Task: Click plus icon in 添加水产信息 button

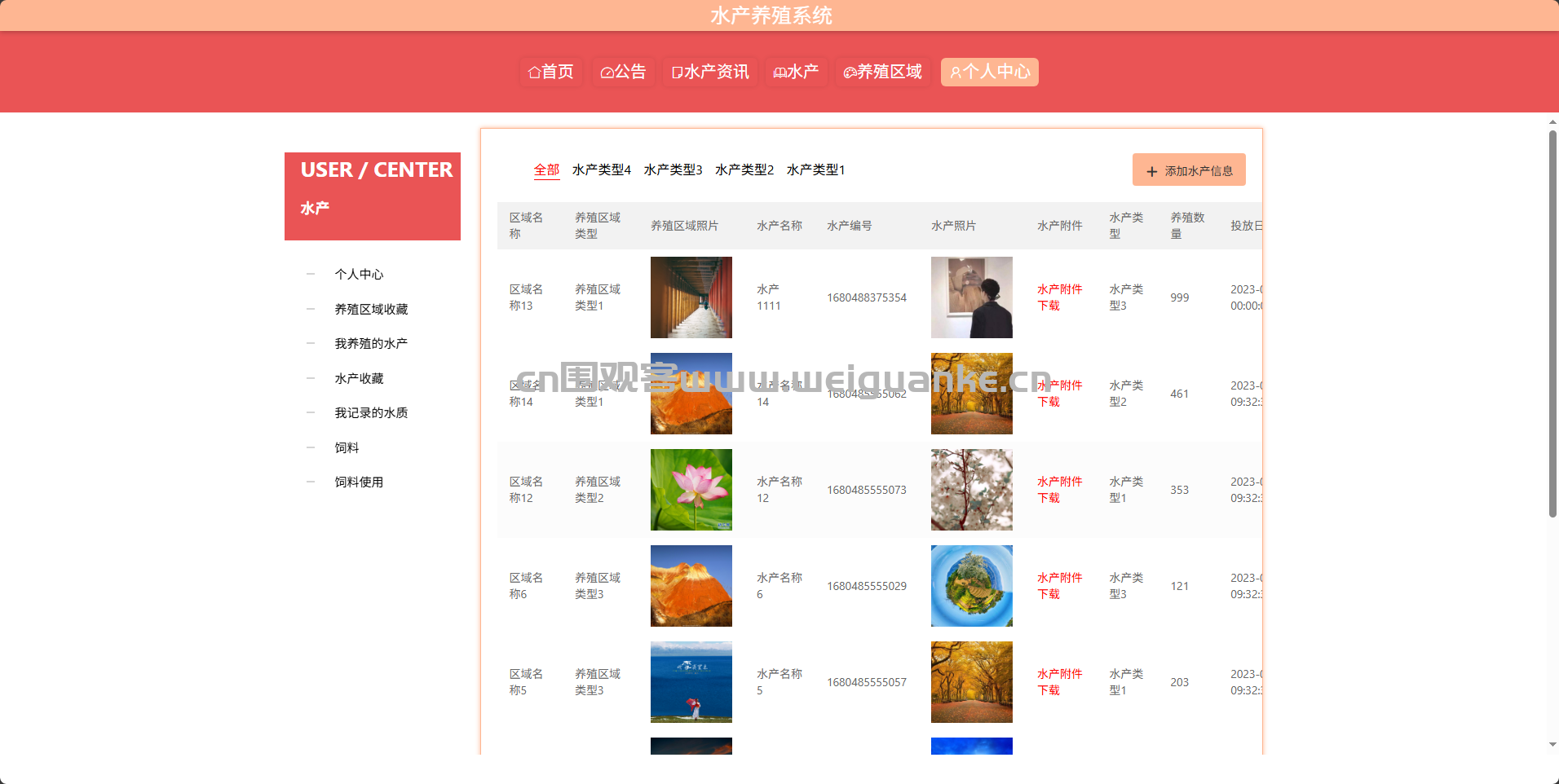Action: tap(1152, 171)
